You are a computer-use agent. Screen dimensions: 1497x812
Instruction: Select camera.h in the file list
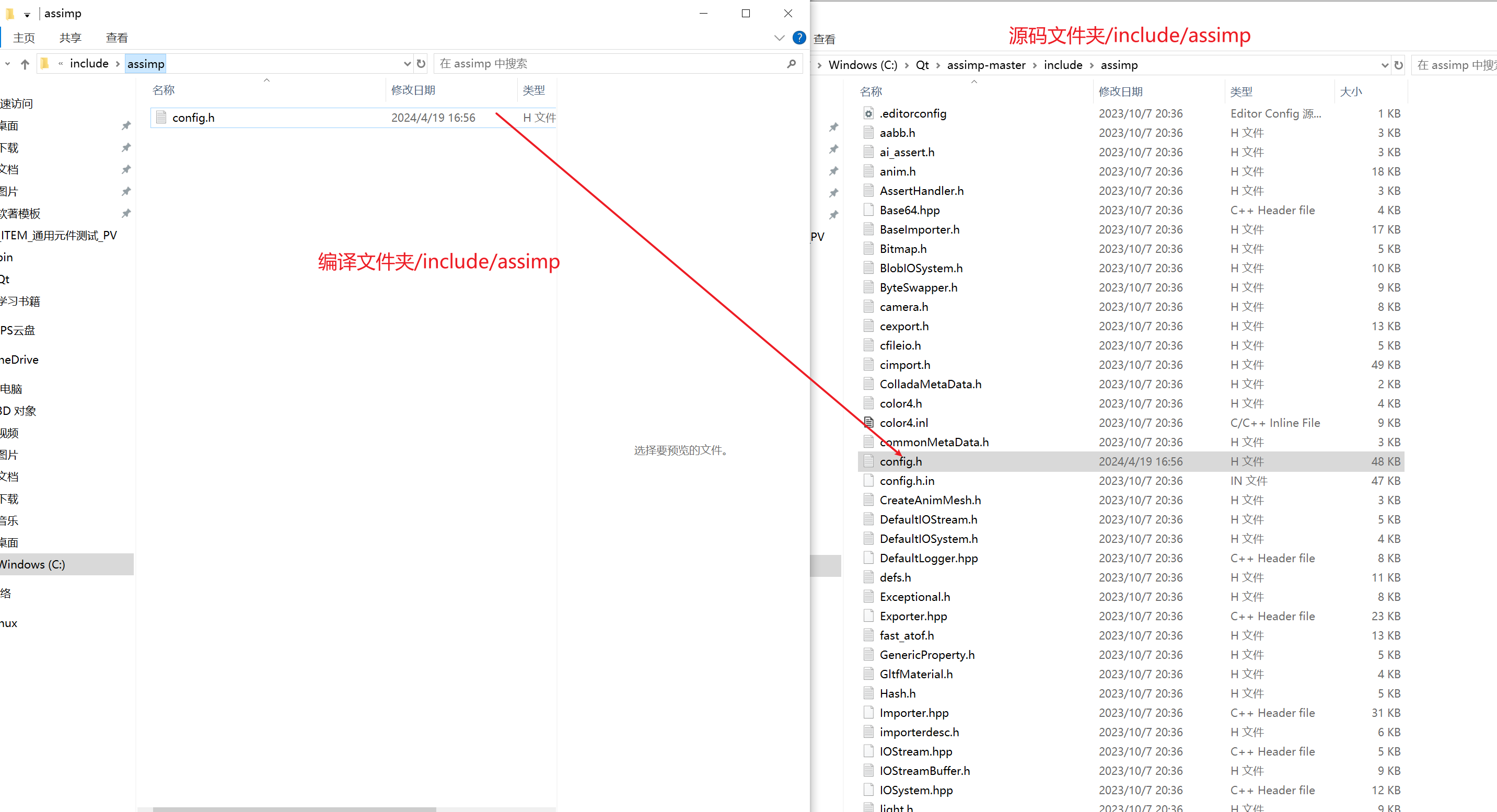coord(1131,307)
